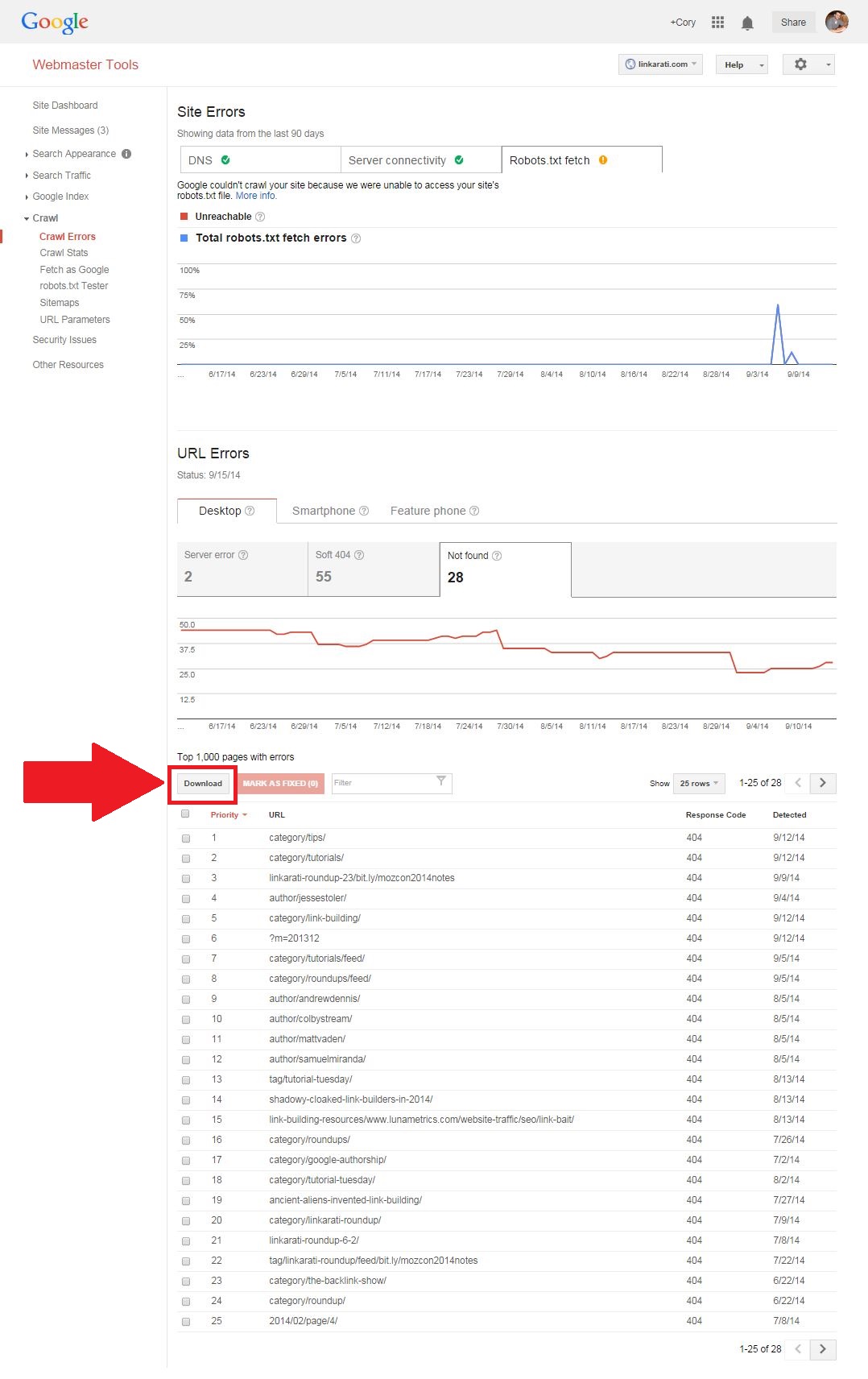The image size is (868, 1379).
Task: Click help icon beside Soft 404
Action: click(x=359, y=555)
